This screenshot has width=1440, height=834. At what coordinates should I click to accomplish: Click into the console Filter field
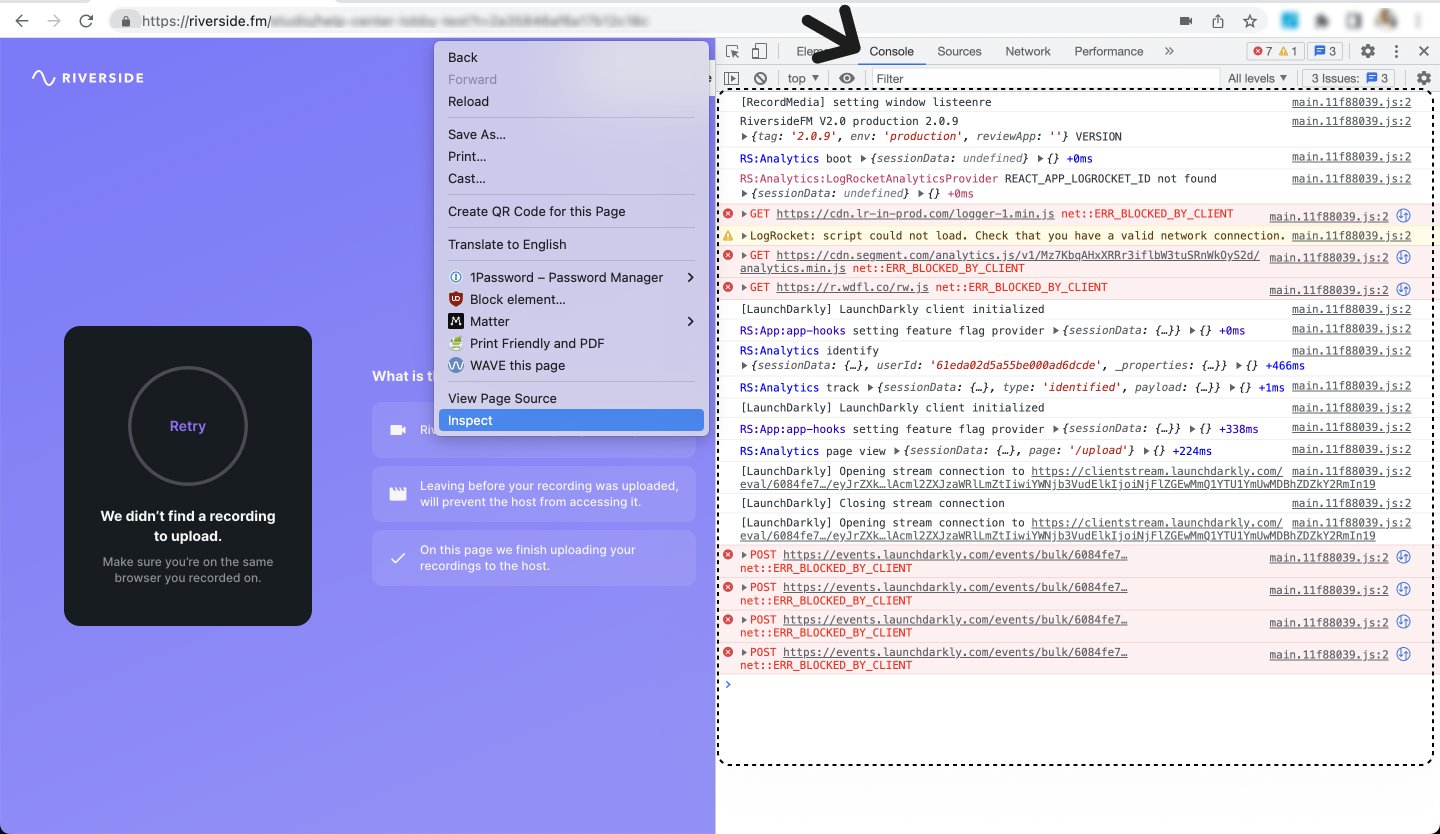click(1045, 78)
